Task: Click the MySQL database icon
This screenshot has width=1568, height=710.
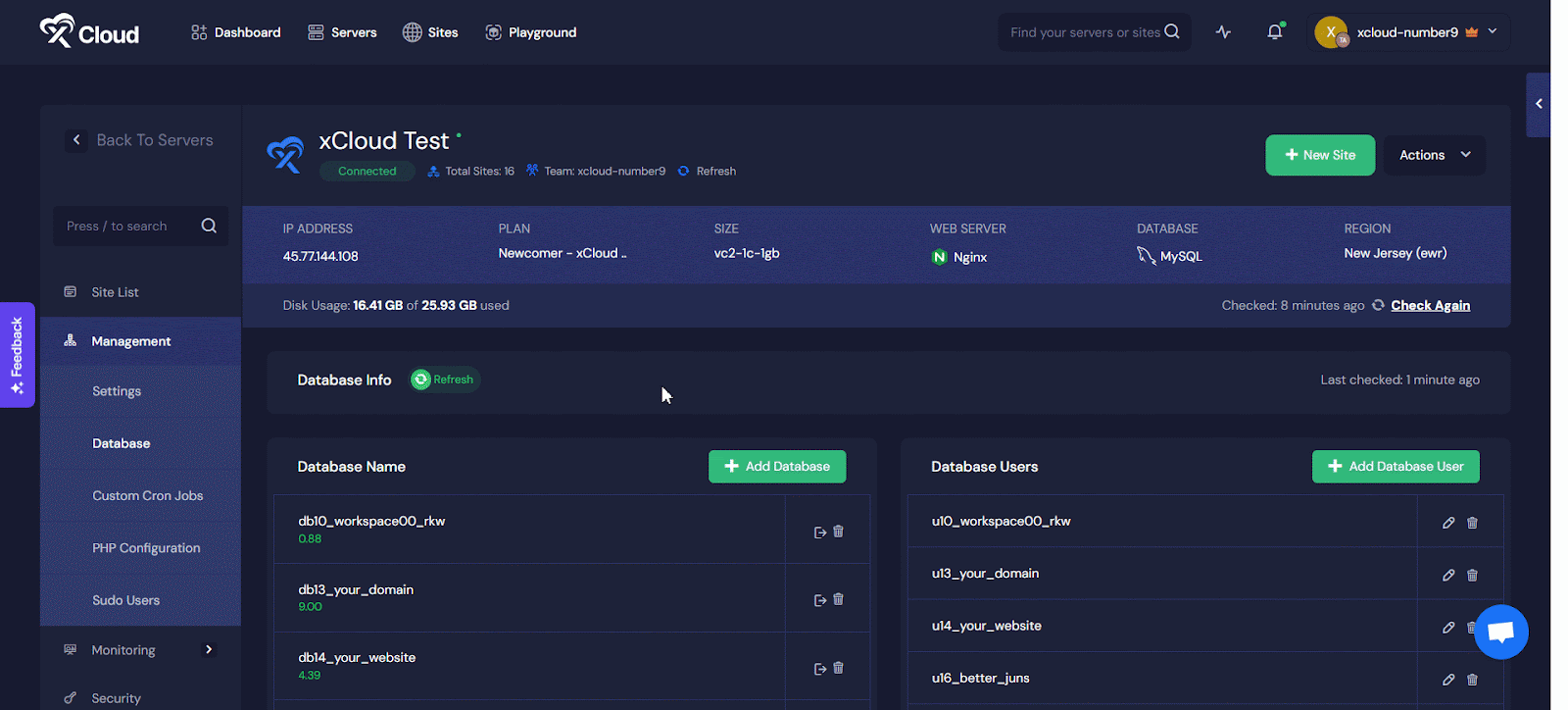Action: [1146, 256]
